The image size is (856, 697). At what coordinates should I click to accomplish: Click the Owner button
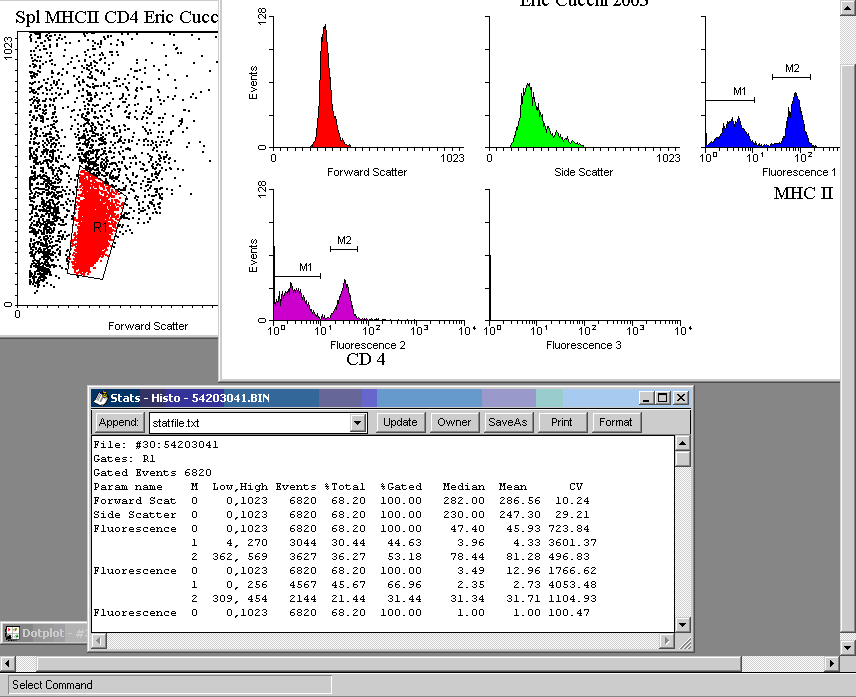454,422
